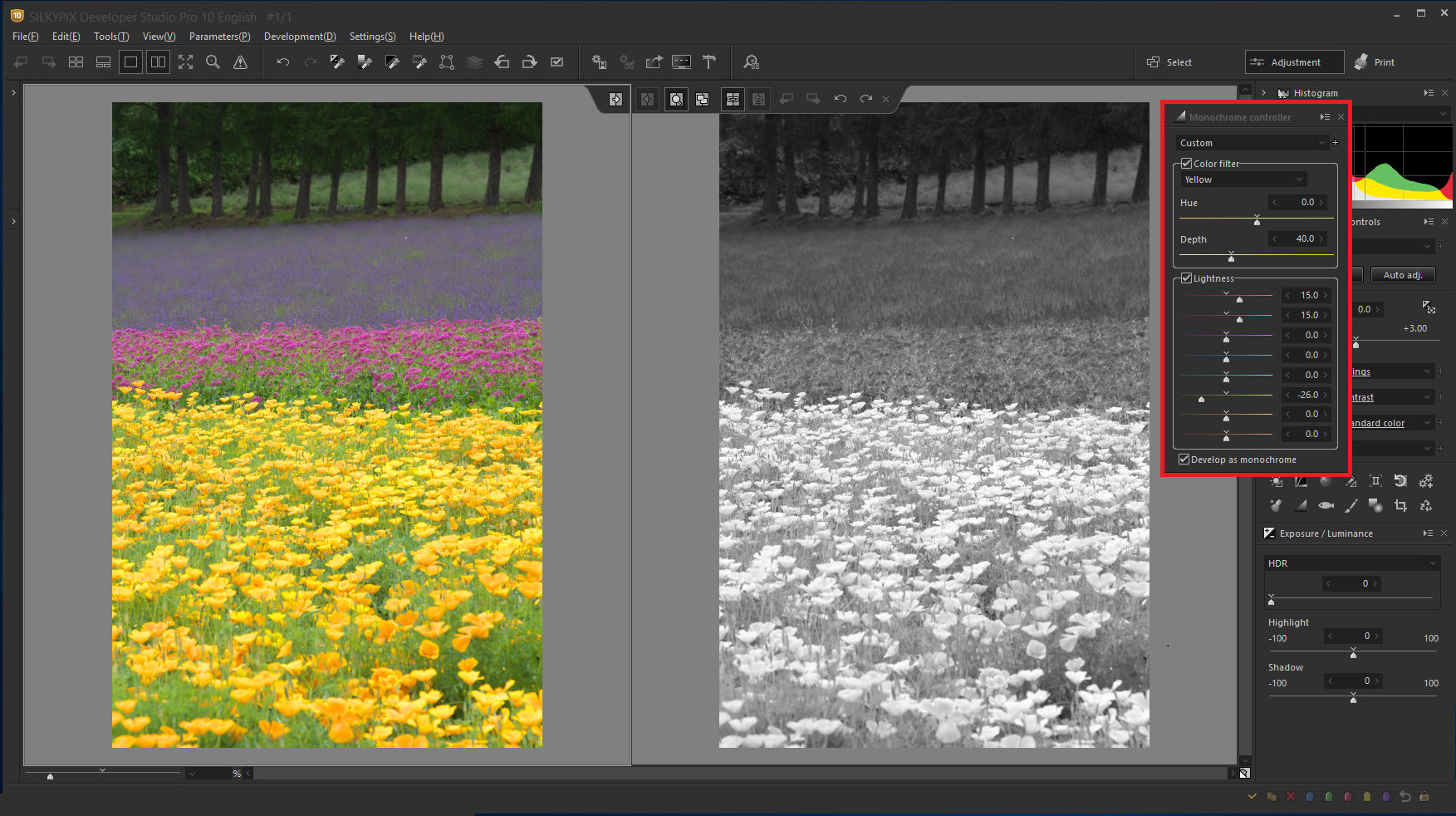Expand the Histogram panel arrow
This screenshot has height=816, width=1456.
1264,93
